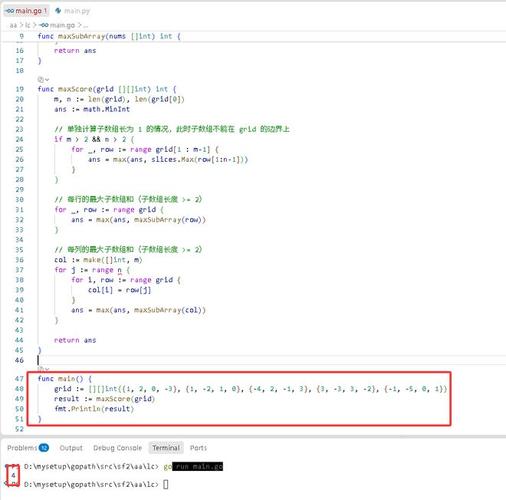506x500 pixels.
Task: Switch to the Output panel tab
Action: pos(71,448)
